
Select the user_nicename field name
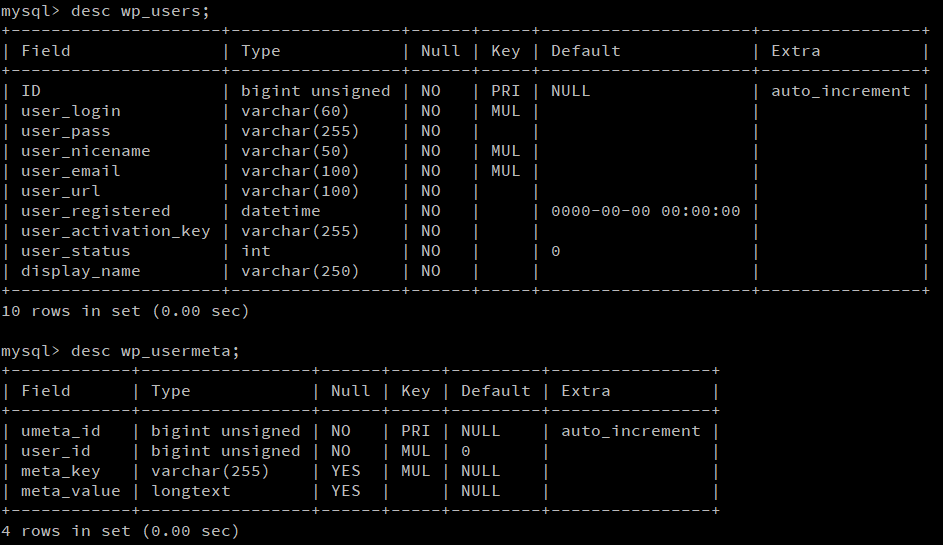coord(85,151)
